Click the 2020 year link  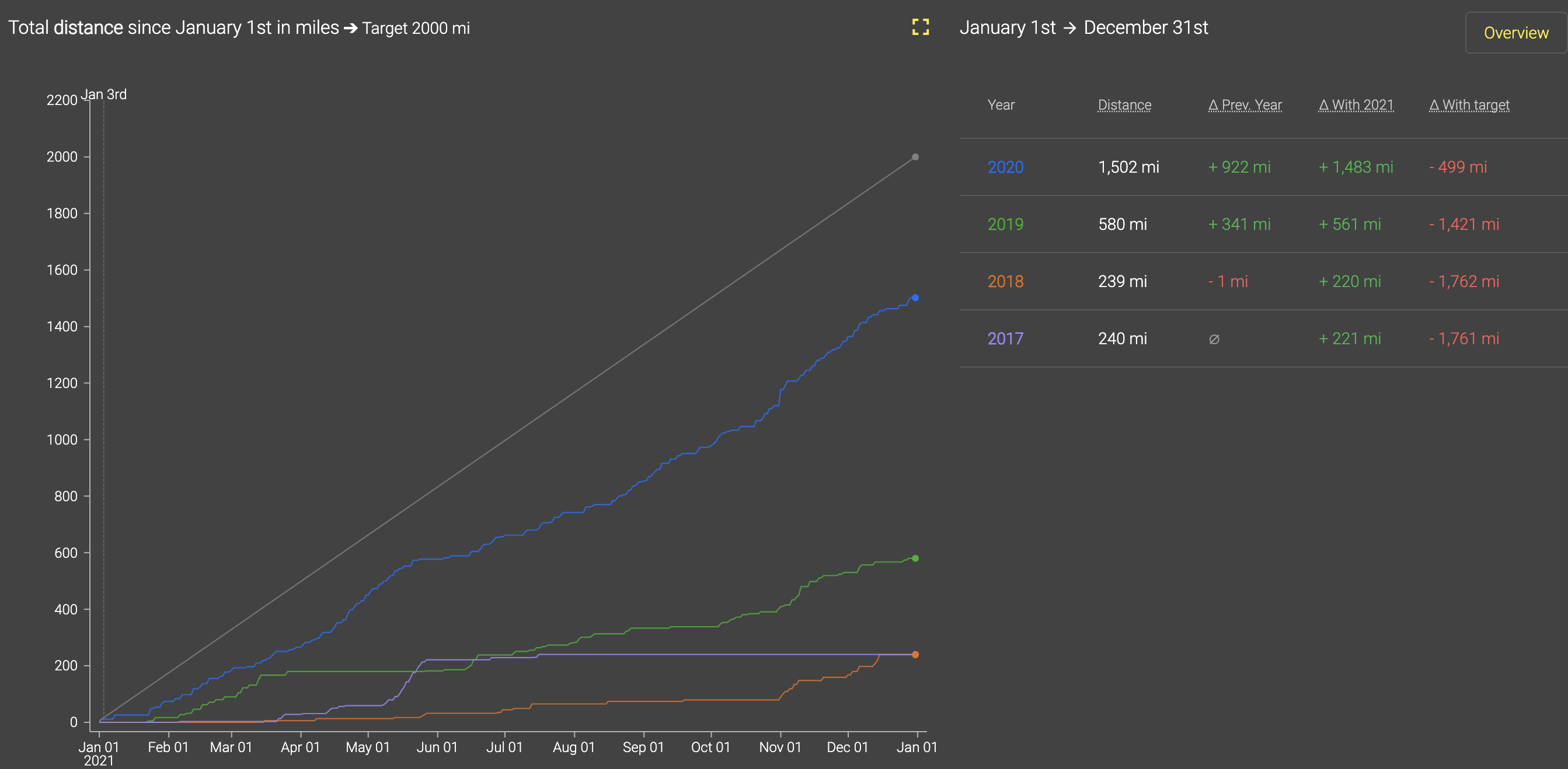click(x=1005, y=167)
